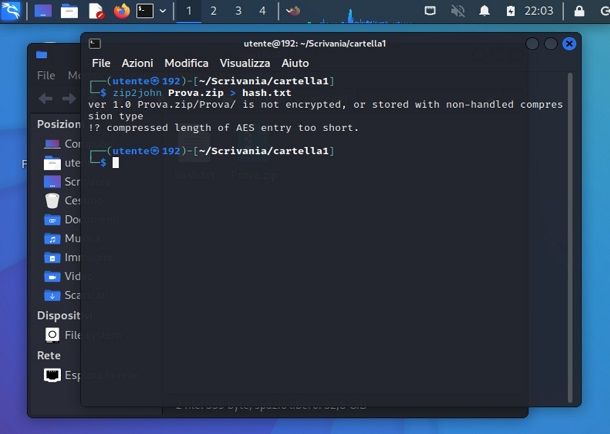
Task: Click the running app icon next to workspaces
Action: [293, 11]
